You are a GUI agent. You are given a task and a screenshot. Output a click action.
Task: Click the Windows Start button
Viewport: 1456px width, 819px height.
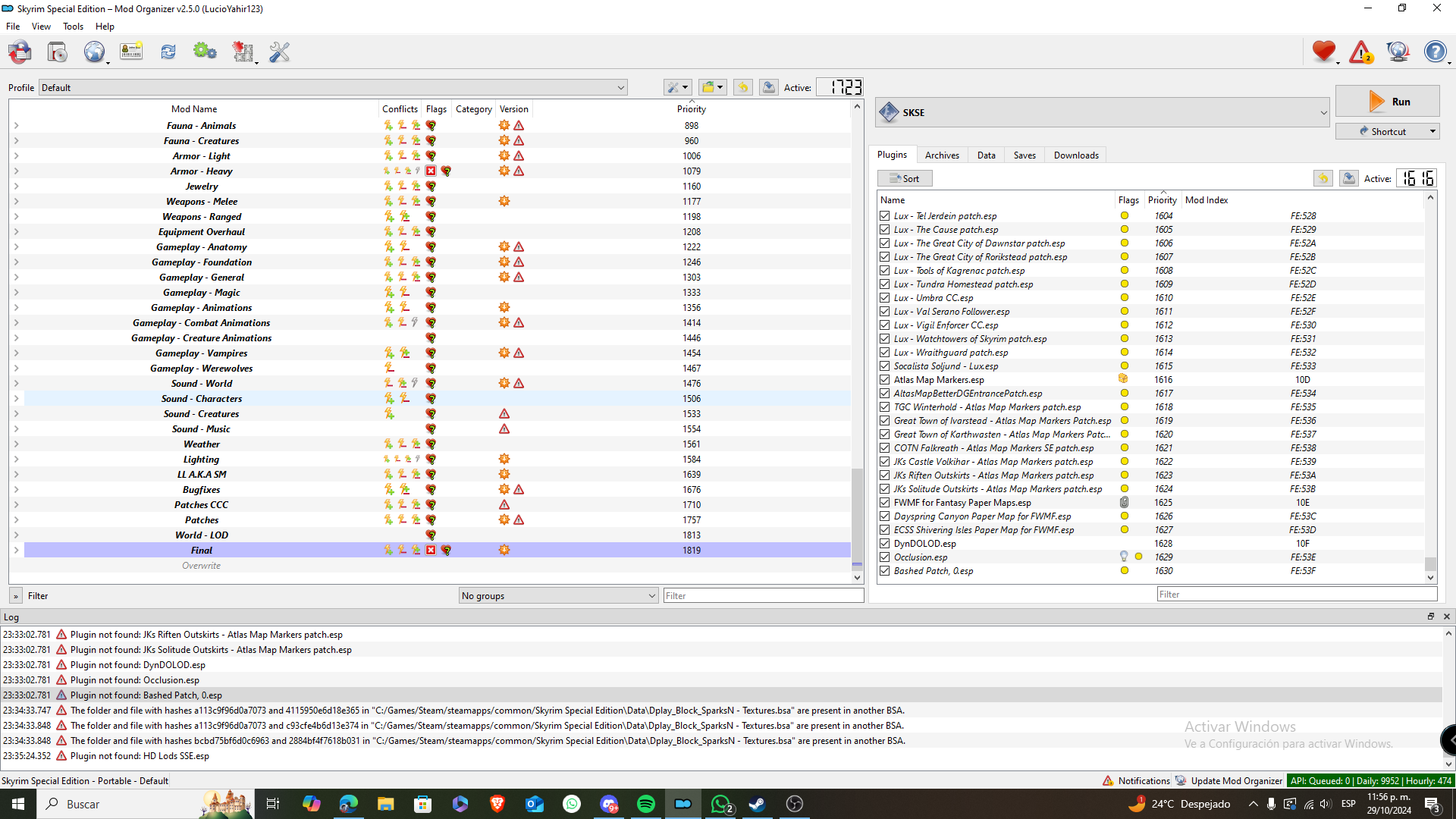point(18,804)
